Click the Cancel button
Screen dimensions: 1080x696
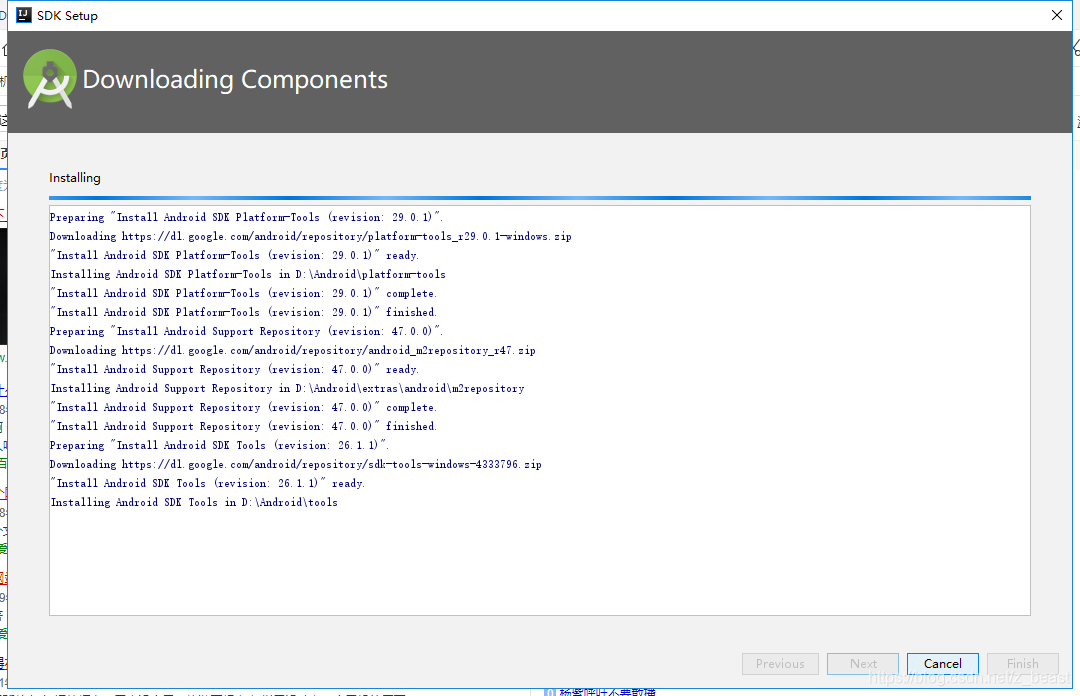(x=942, y=664)
